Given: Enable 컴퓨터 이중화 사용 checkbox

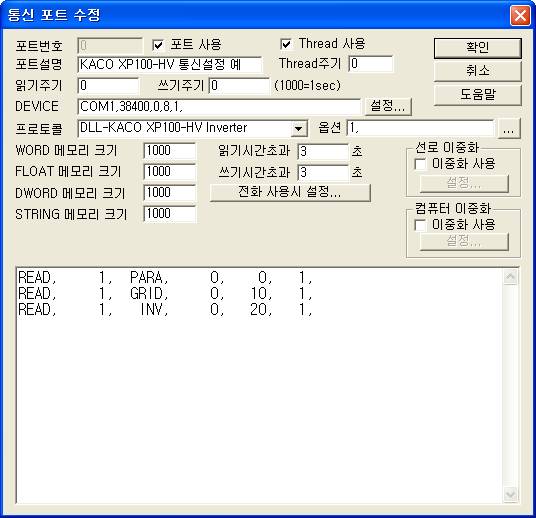Looking at the screenshot, I should coord(420,225).
